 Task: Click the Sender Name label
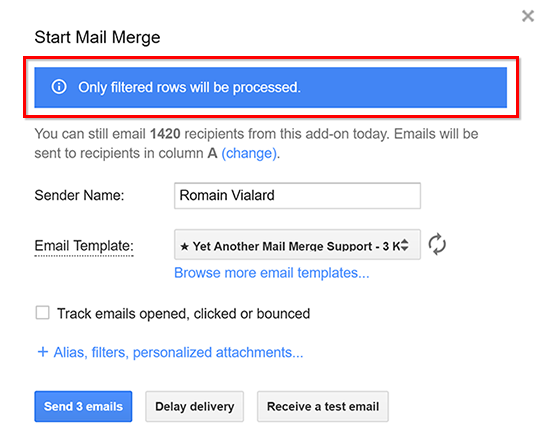click(x=79, y=195)
